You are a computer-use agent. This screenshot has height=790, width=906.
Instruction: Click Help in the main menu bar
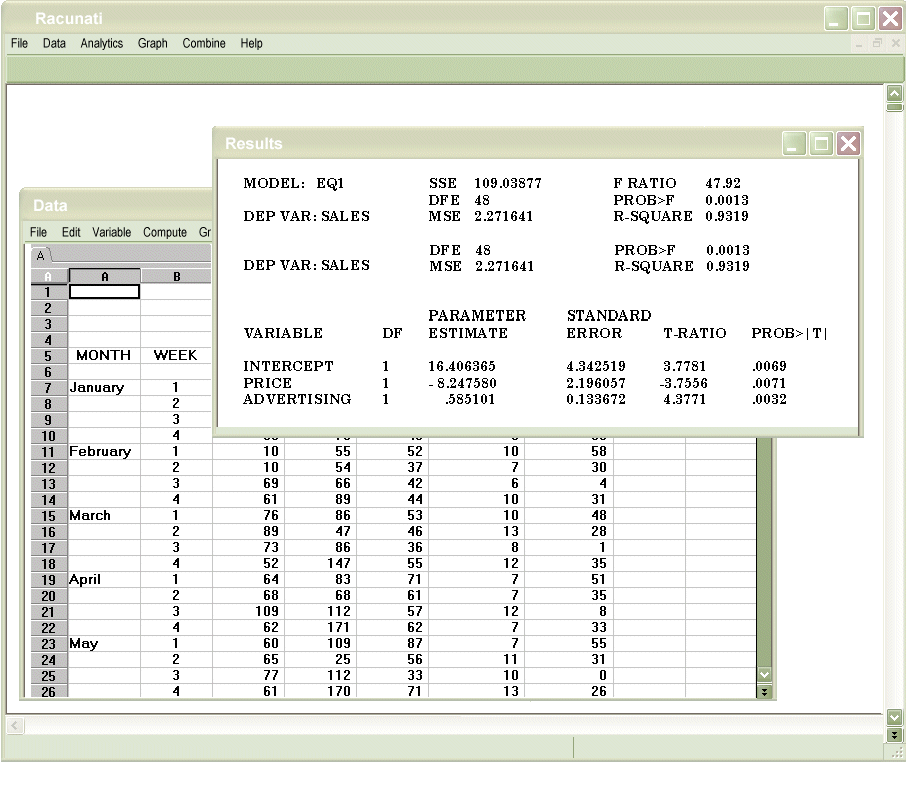coord(251,44)
